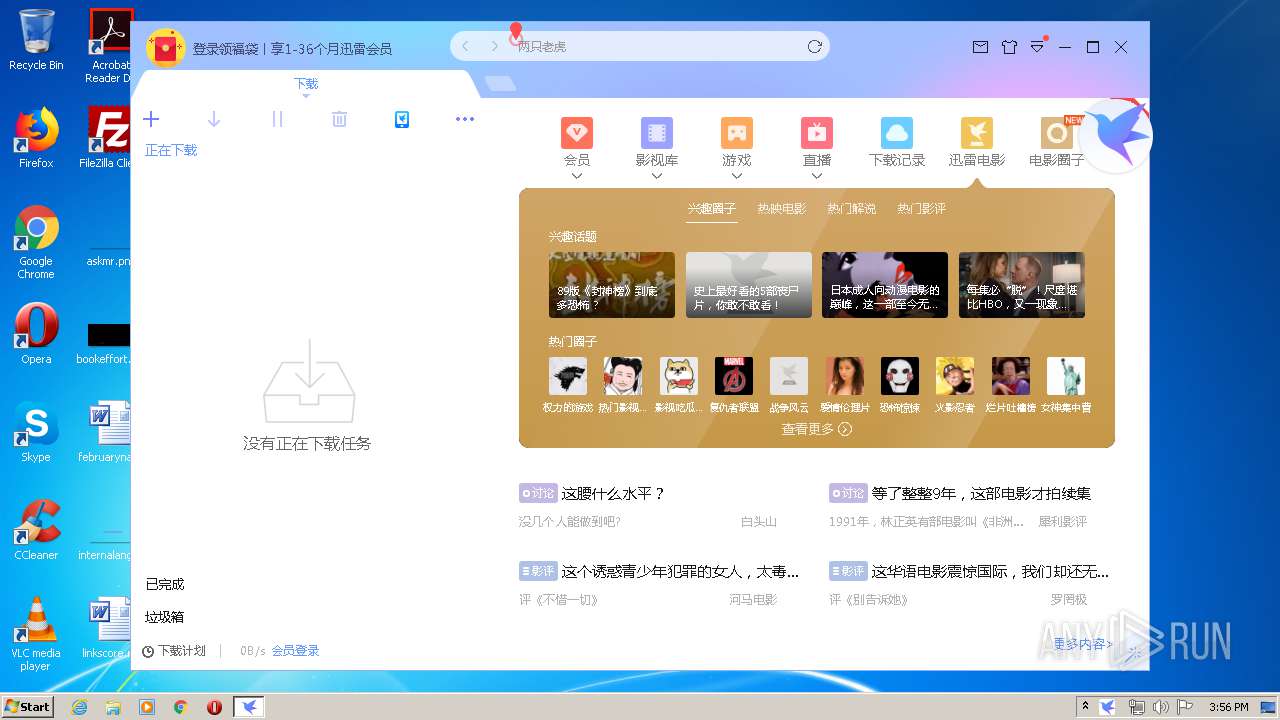The width and height of the screenshot is (1280, 720).
Task: Add a new download task with plus icon
Action: pyautogui.click(x=151, y=119)
